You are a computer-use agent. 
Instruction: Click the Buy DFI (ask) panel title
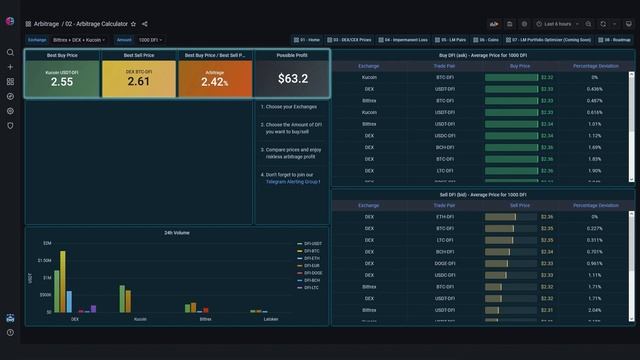483,55
